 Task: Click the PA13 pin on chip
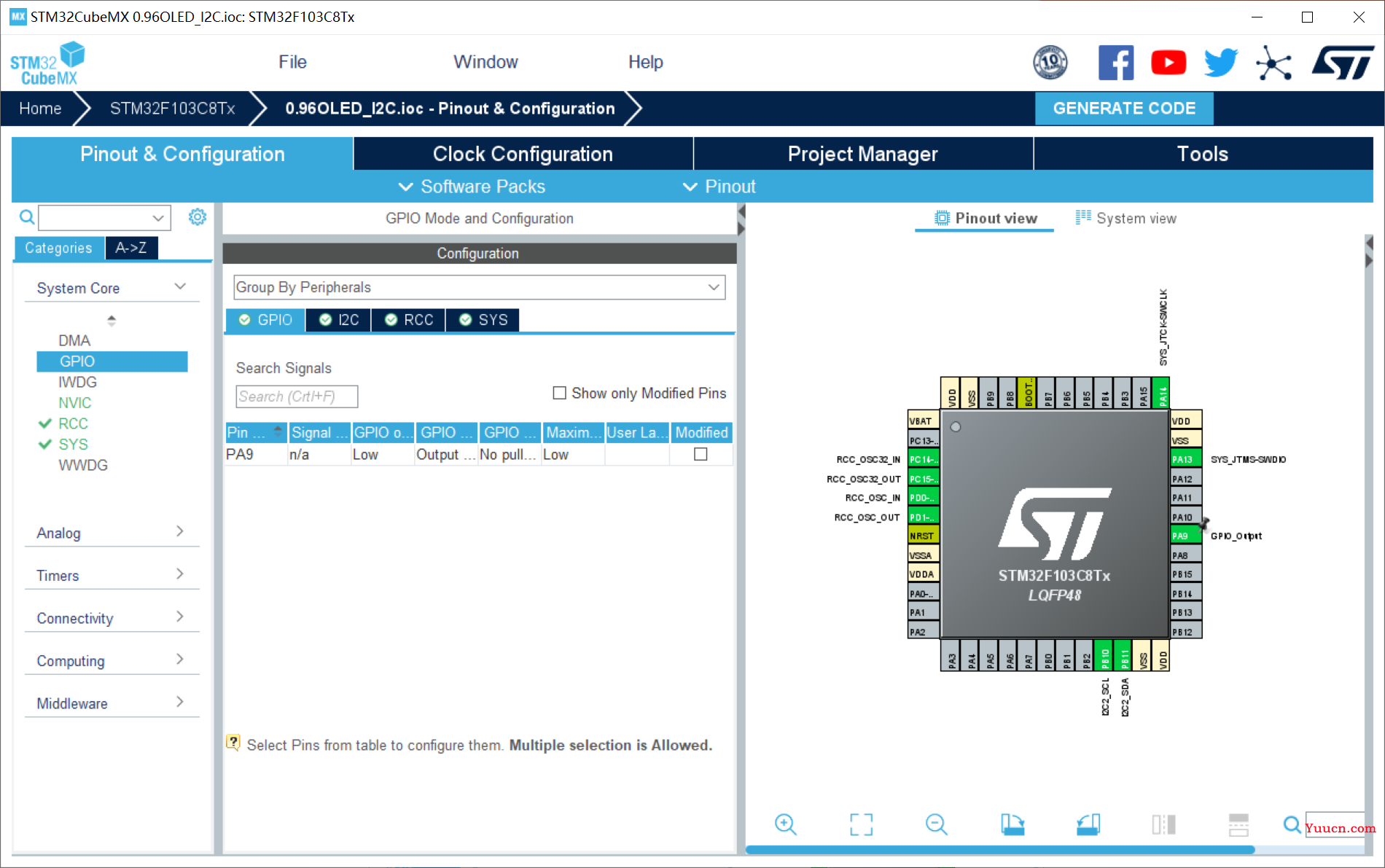coord(1186,459)
